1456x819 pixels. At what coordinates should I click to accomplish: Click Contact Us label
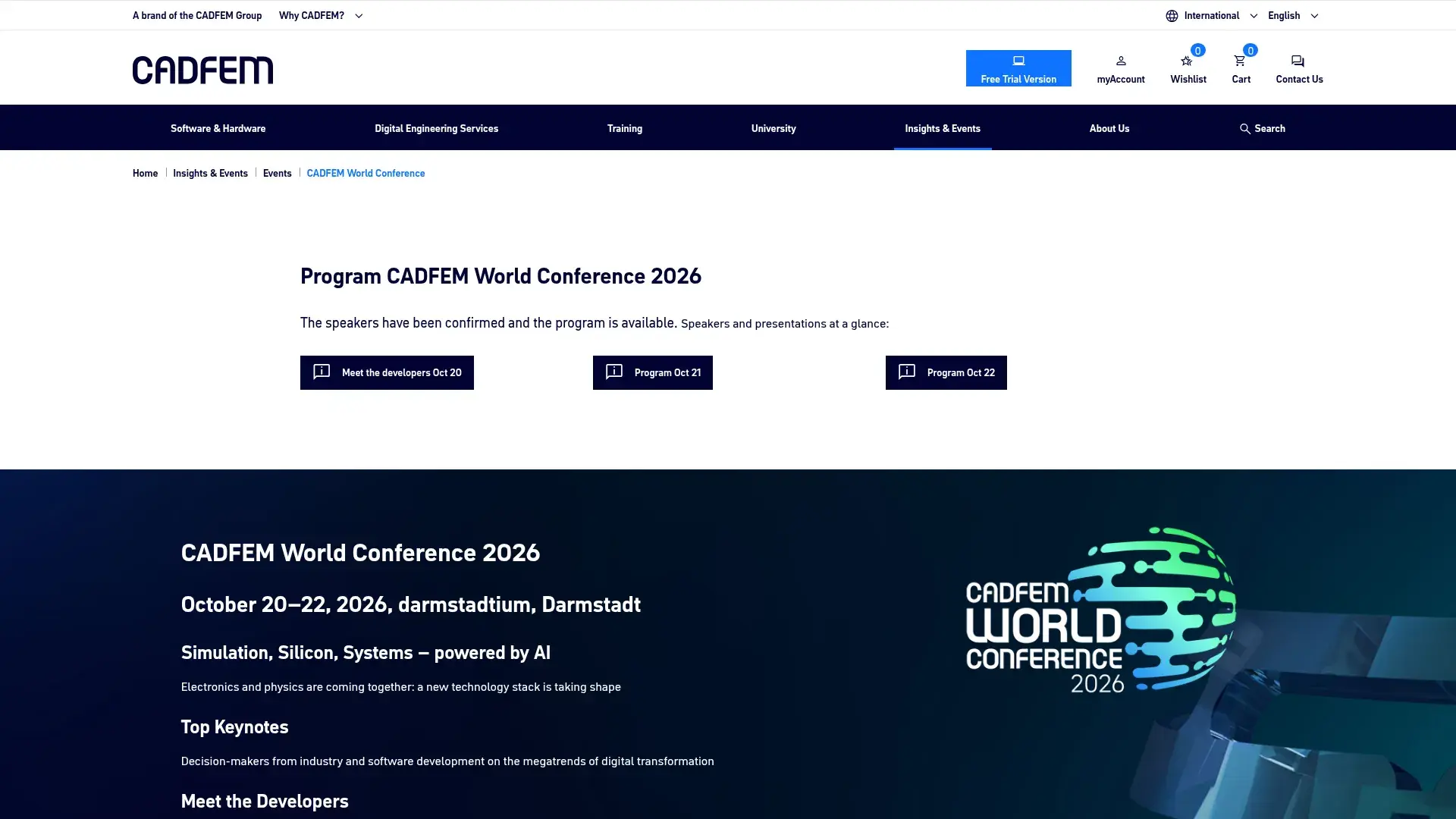coord(1299,79)
